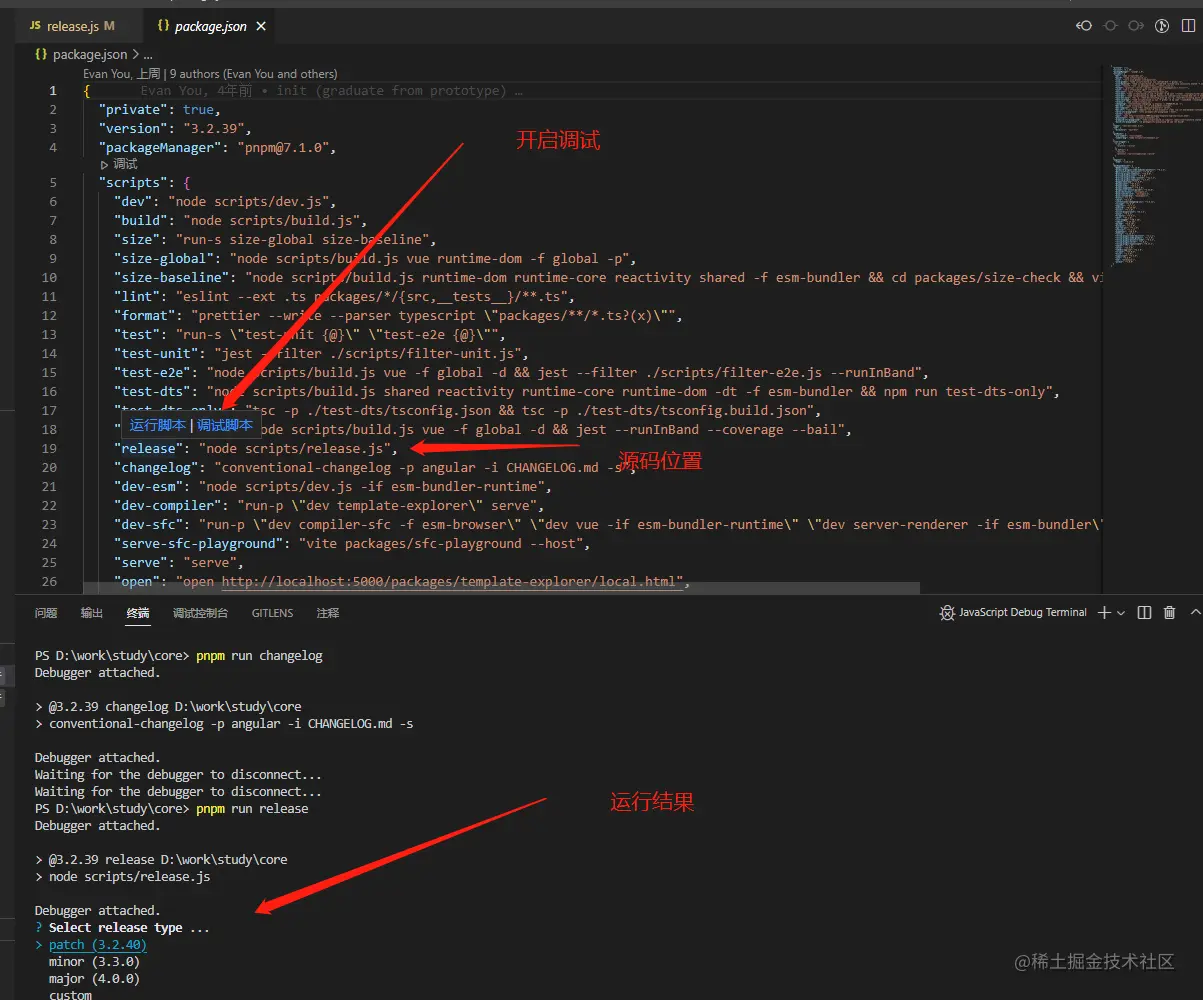1203x1000 pixels.
Task: Click 调试脚本 in the hover popup
Action: click(225, 425)
